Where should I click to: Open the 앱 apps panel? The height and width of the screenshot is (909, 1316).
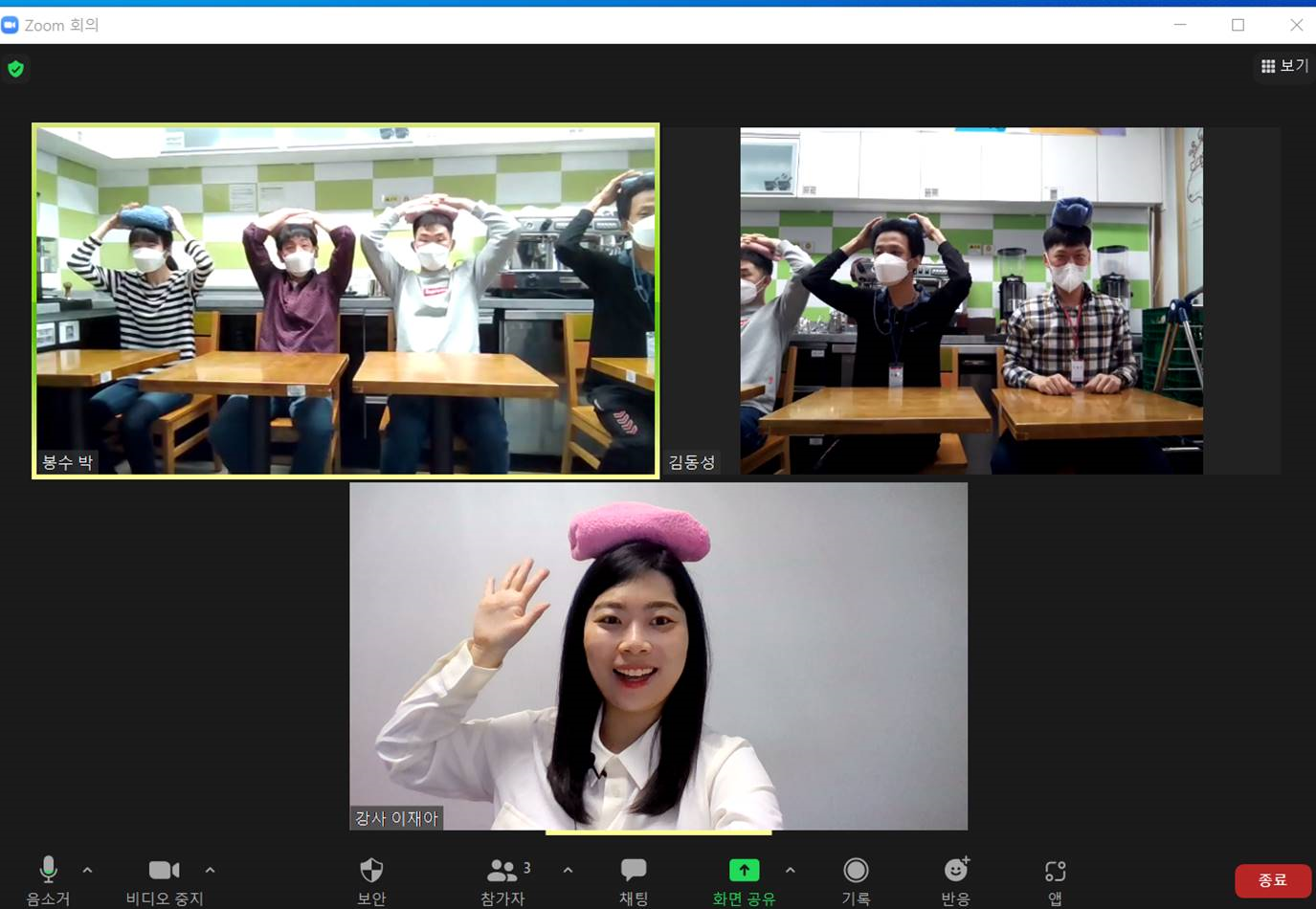[1055, 880]
